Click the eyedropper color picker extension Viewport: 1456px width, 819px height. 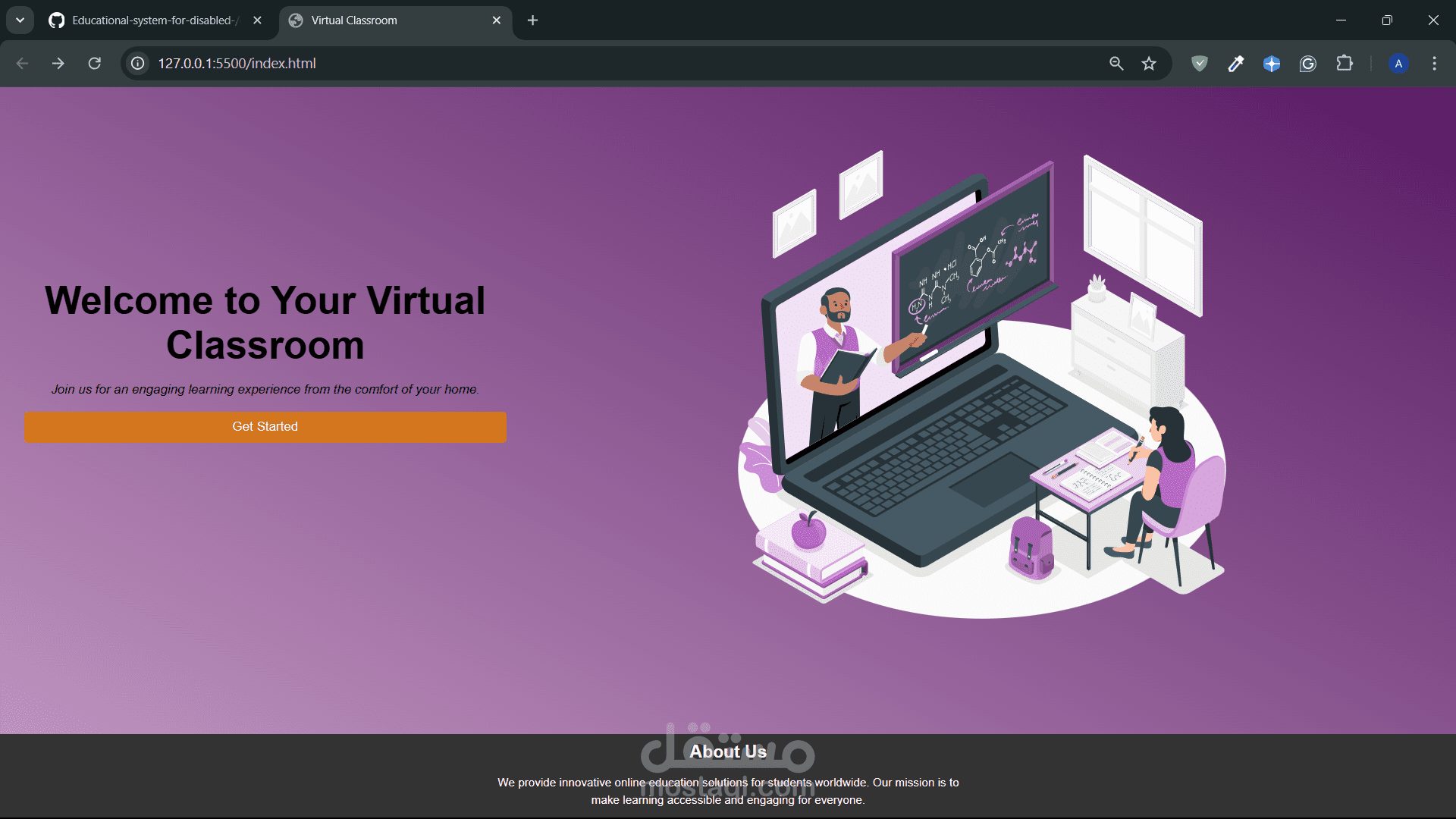(x=1235, y=64)
